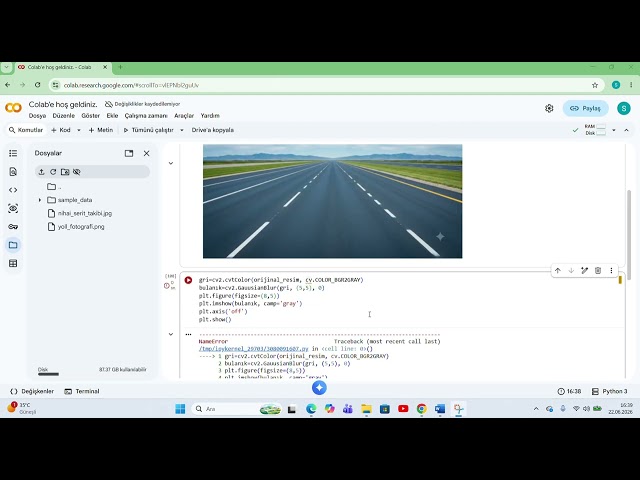Open the Kod insert dropdown arrow

pos(79,130)
